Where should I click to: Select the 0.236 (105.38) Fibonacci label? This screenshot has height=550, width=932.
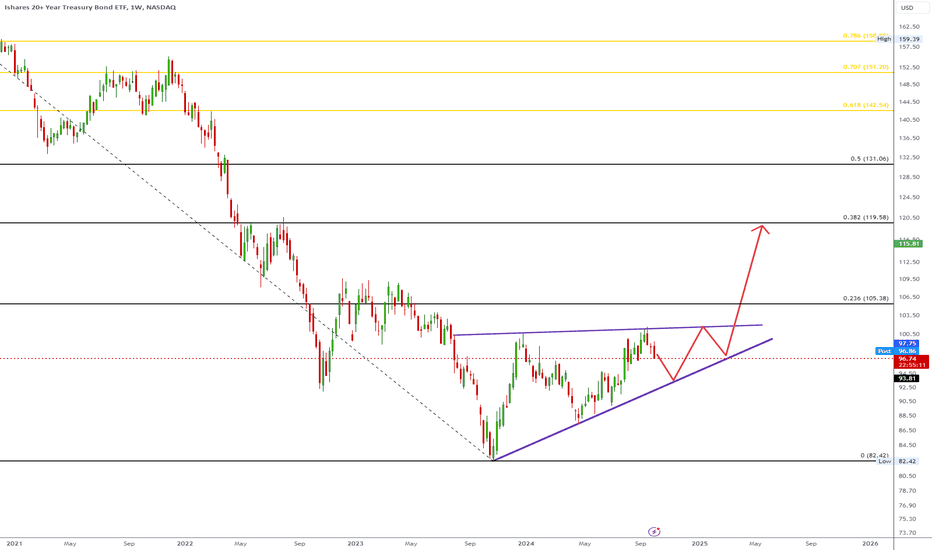865,298
